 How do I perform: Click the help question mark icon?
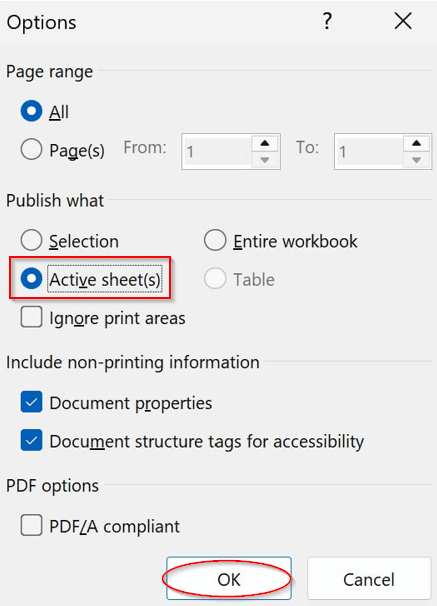point(327,21)
